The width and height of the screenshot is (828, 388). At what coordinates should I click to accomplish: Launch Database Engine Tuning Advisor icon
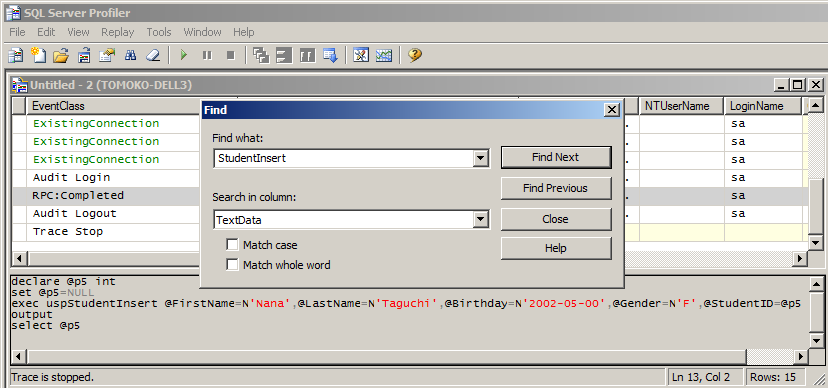coord(361,55)
